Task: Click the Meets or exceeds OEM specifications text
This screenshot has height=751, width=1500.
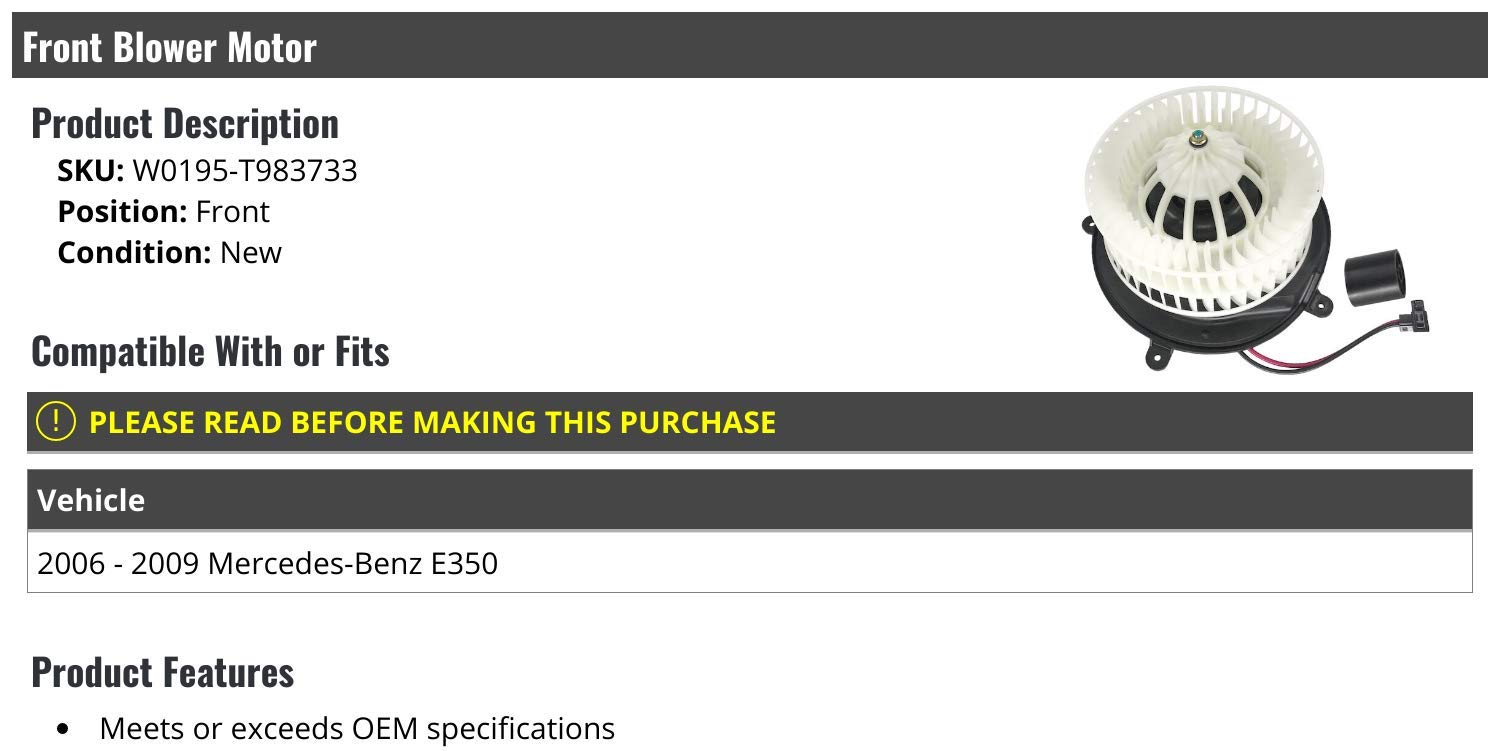Action: coord(357,729)
